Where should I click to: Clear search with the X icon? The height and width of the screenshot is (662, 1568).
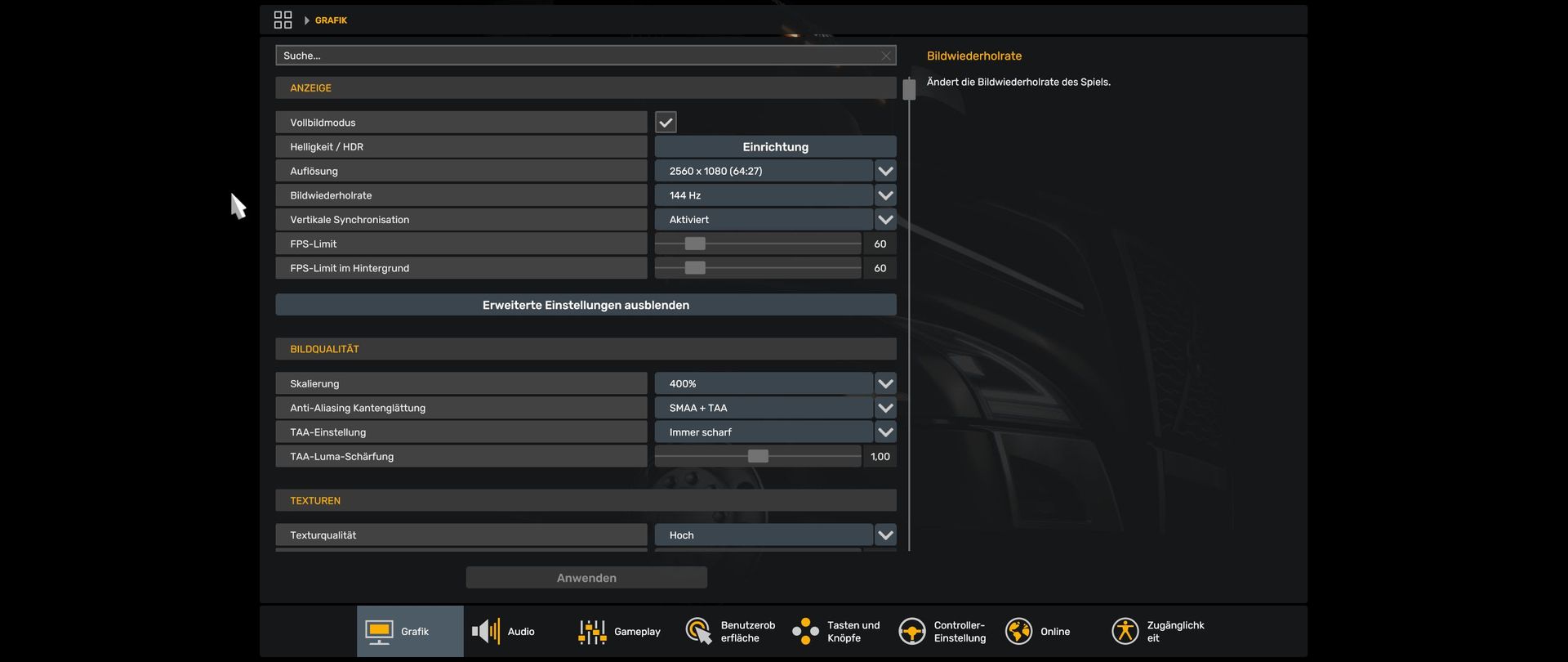[885, 56]
